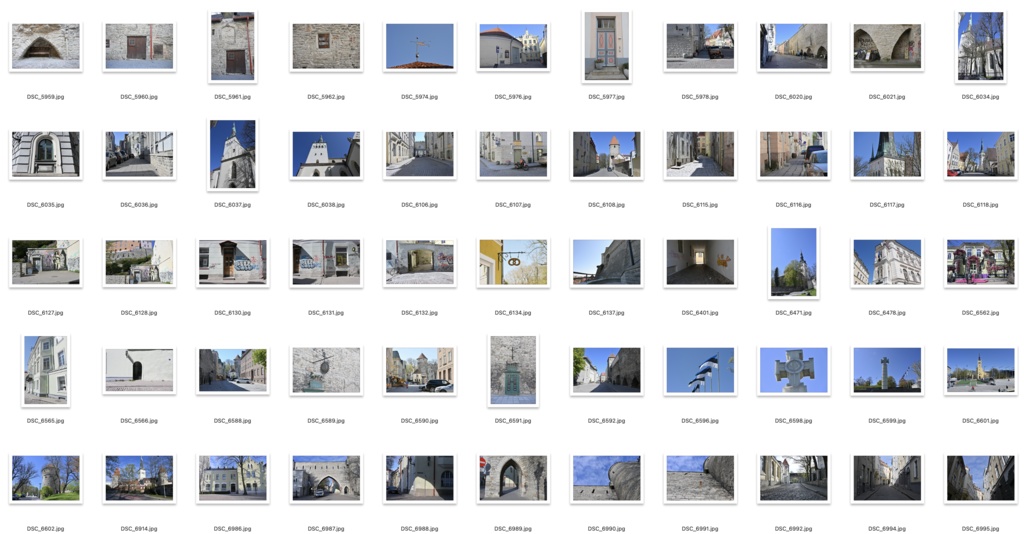
Task: Select the DSC_5962.jpg wall window thumbnail
Action: (x=326, y=47)
